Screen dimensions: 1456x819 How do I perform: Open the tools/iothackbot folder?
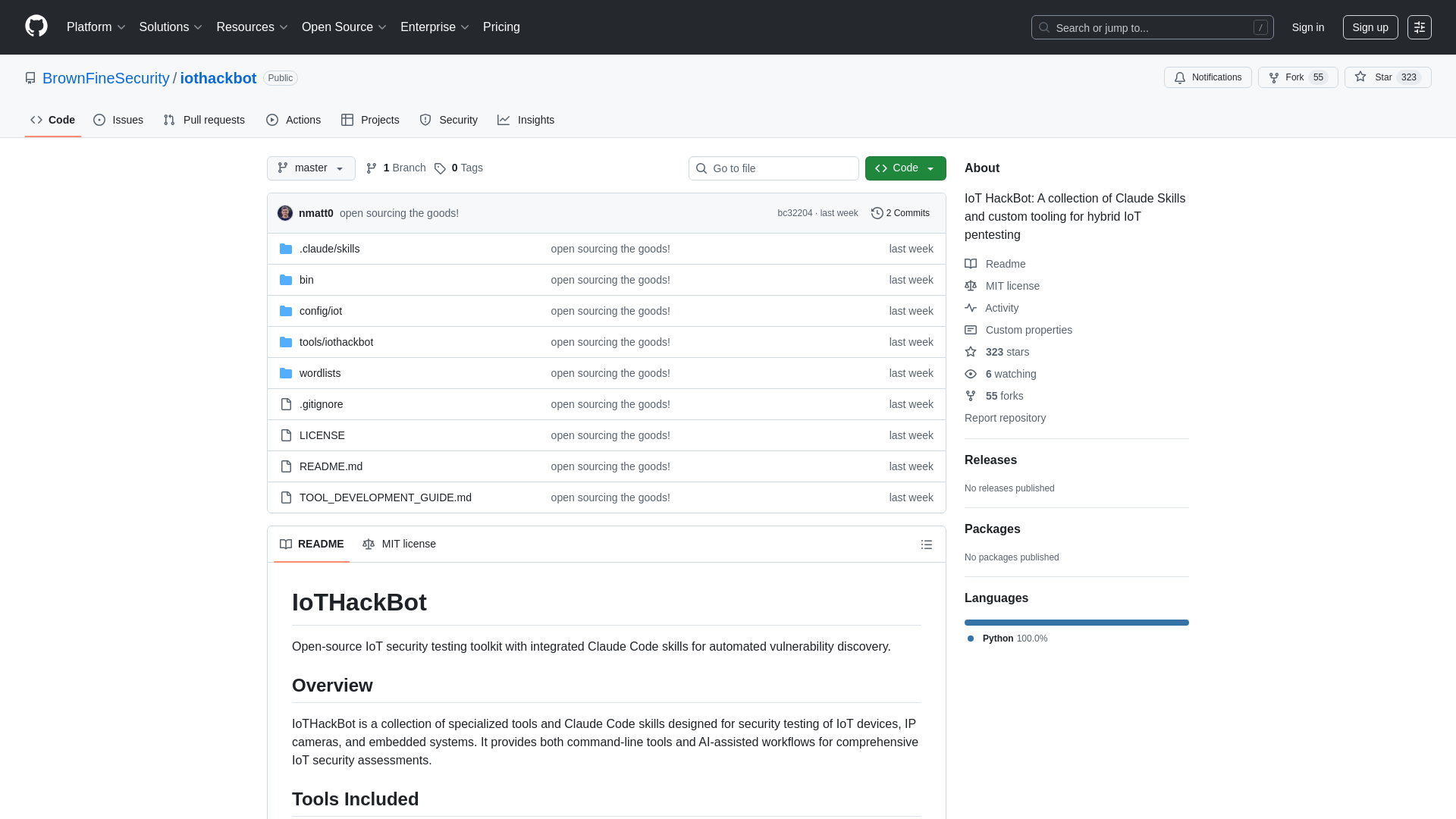pos(336,342)
